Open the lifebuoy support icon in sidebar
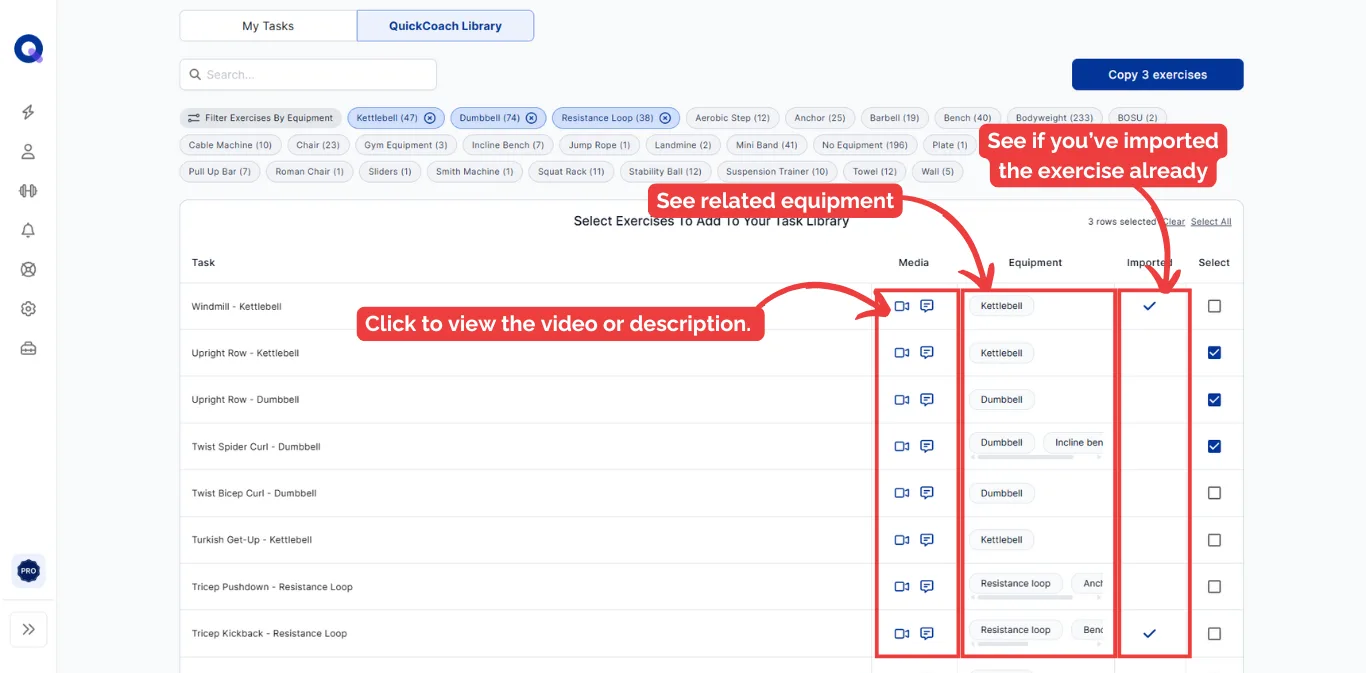This screenshot has width=1366, height=673. click(x=28, y=269)
